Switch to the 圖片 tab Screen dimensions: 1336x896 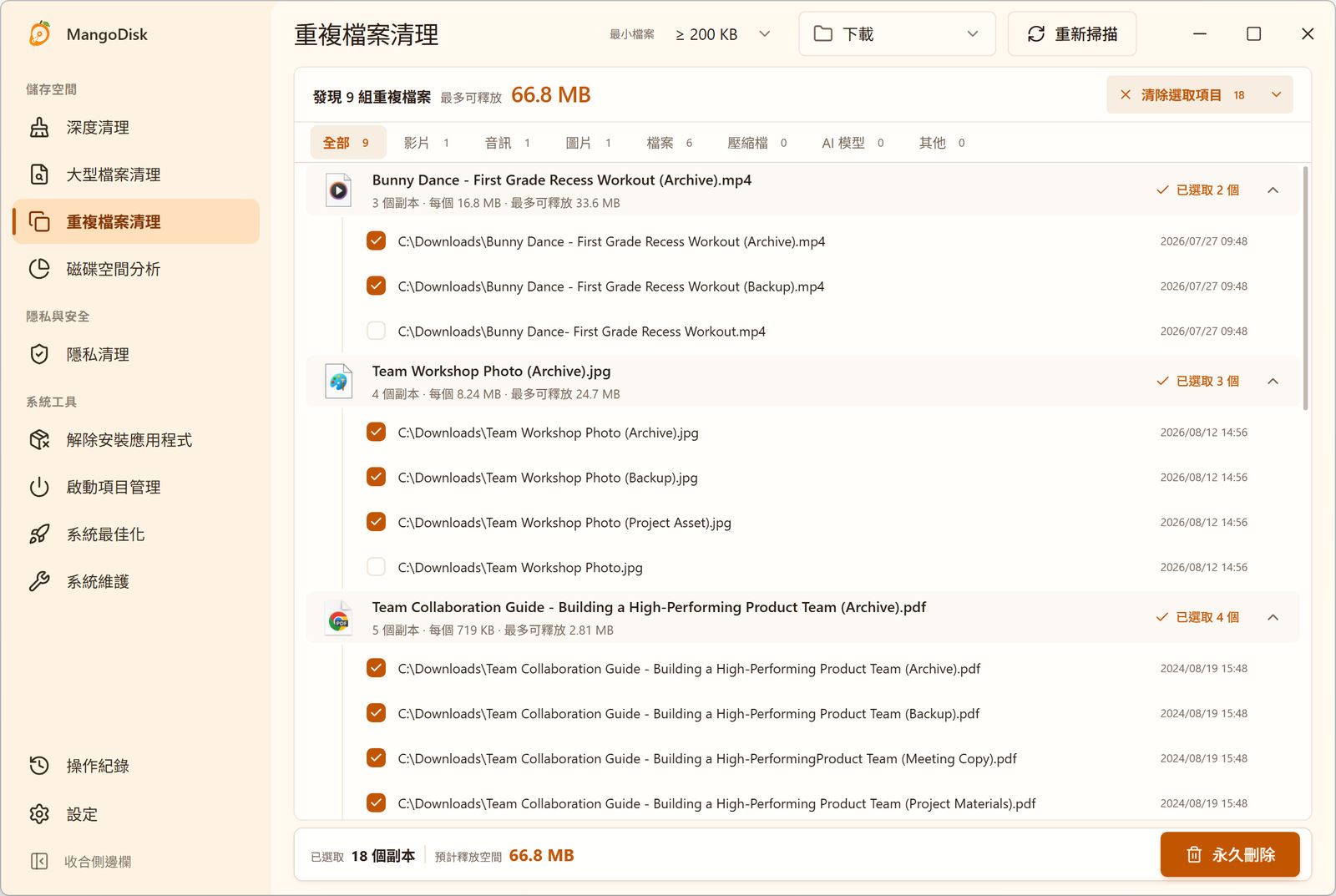589,143
